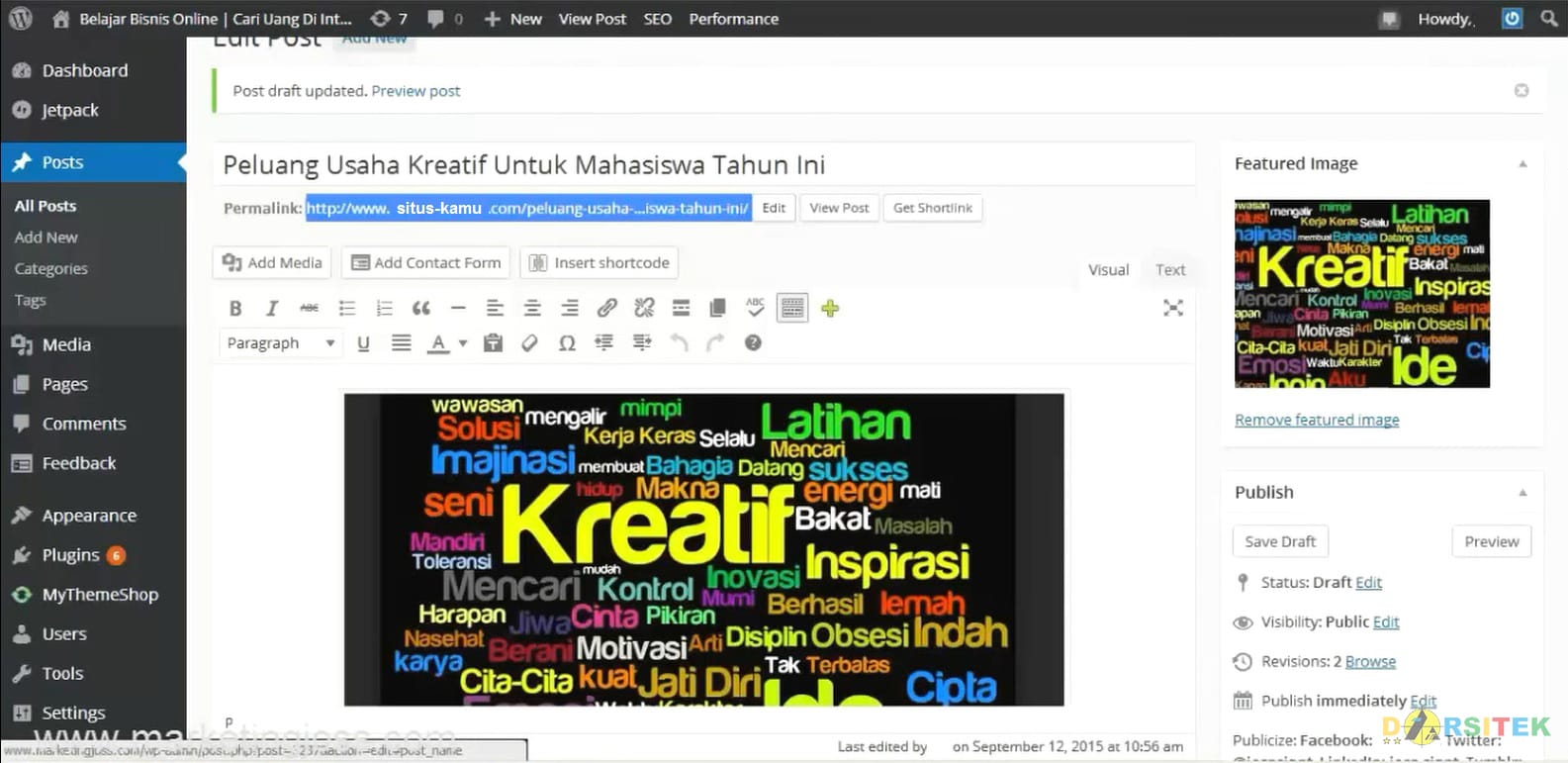Screen dimensions: 1568x763
Task: Open the Preview post link
Action: pyautogui.click(x=415, y=91)
